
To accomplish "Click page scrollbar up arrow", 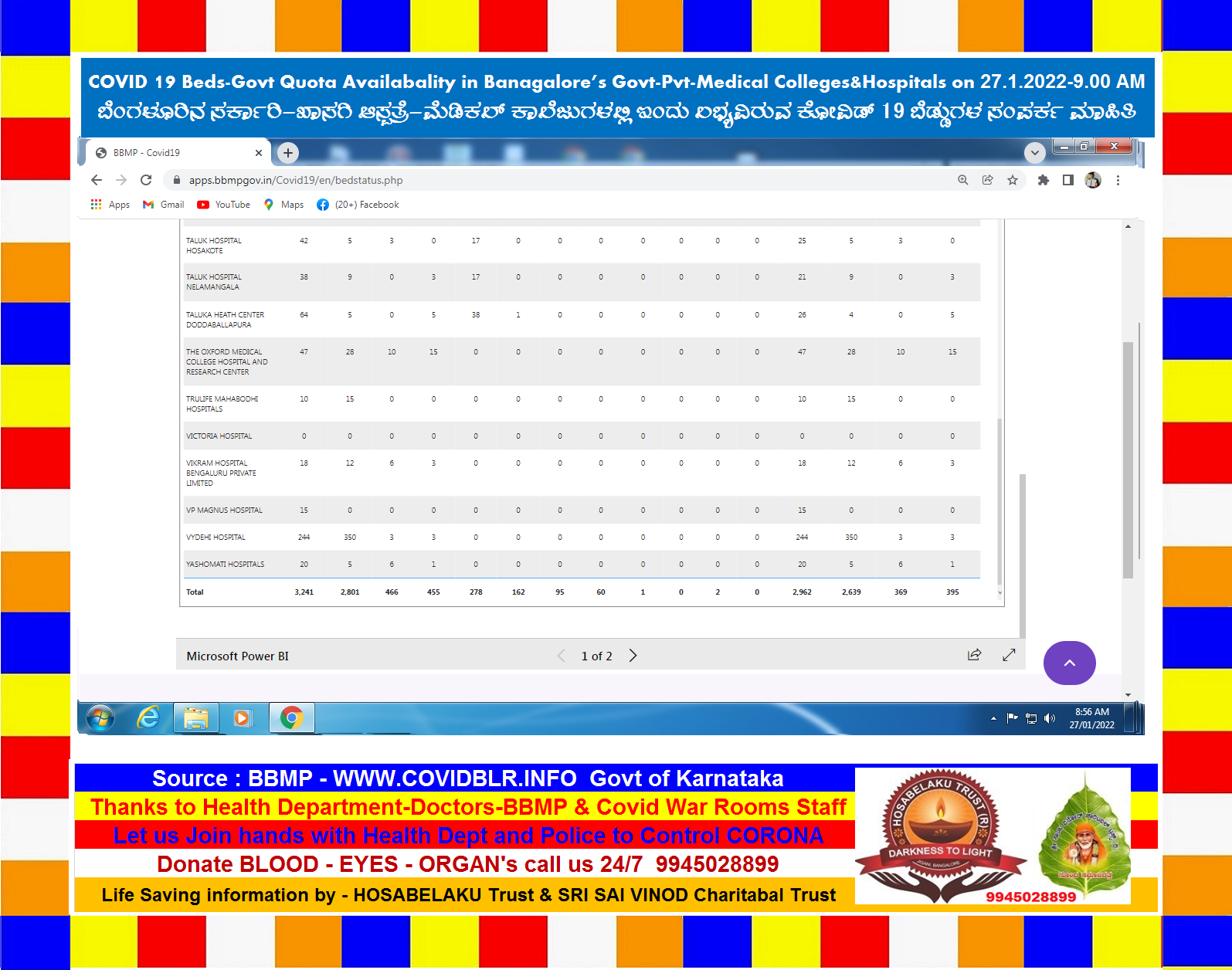I will point(1128,226).
